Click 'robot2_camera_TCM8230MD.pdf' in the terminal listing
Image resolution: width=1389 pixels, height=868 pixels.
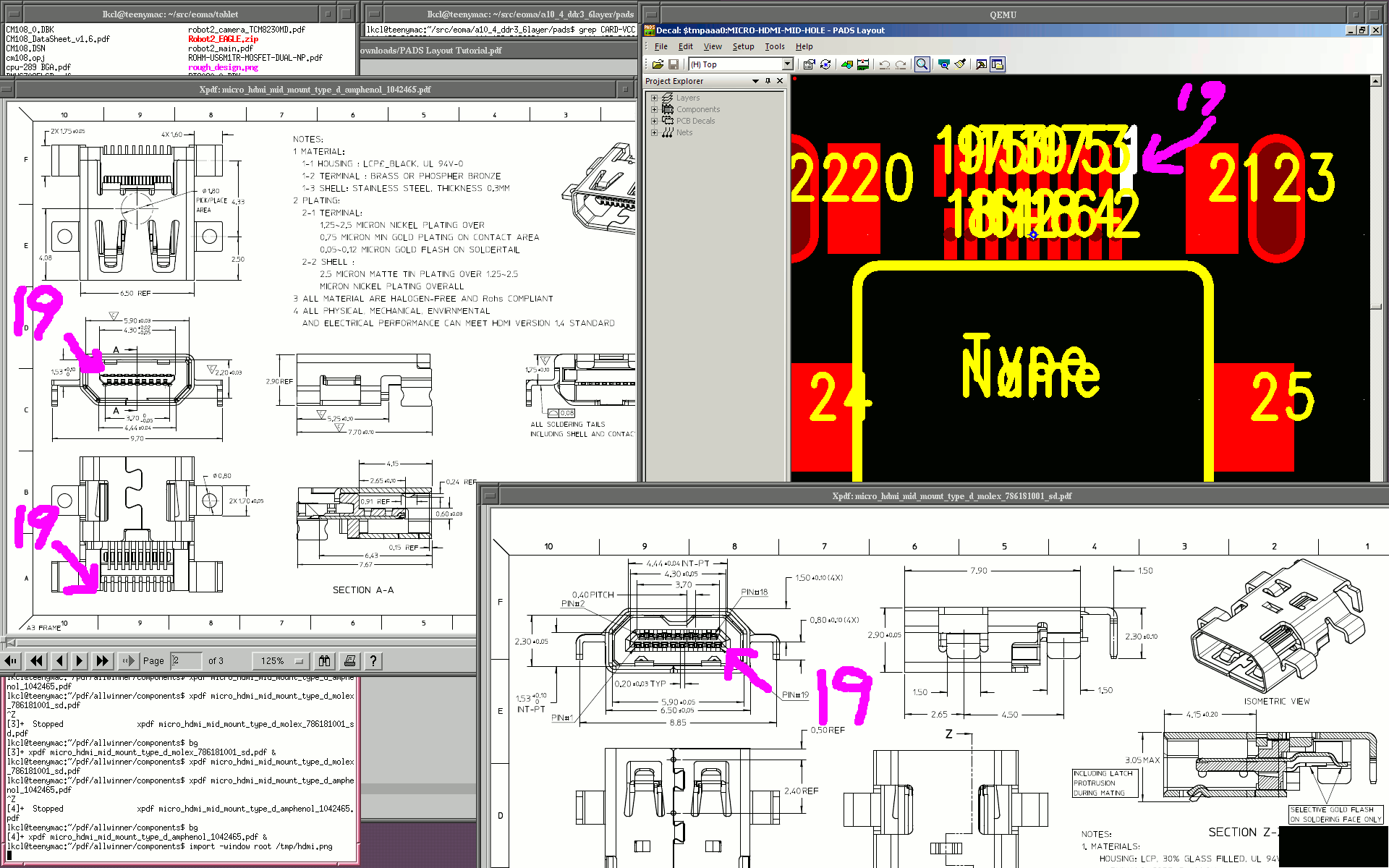click(x=247, y=30)
